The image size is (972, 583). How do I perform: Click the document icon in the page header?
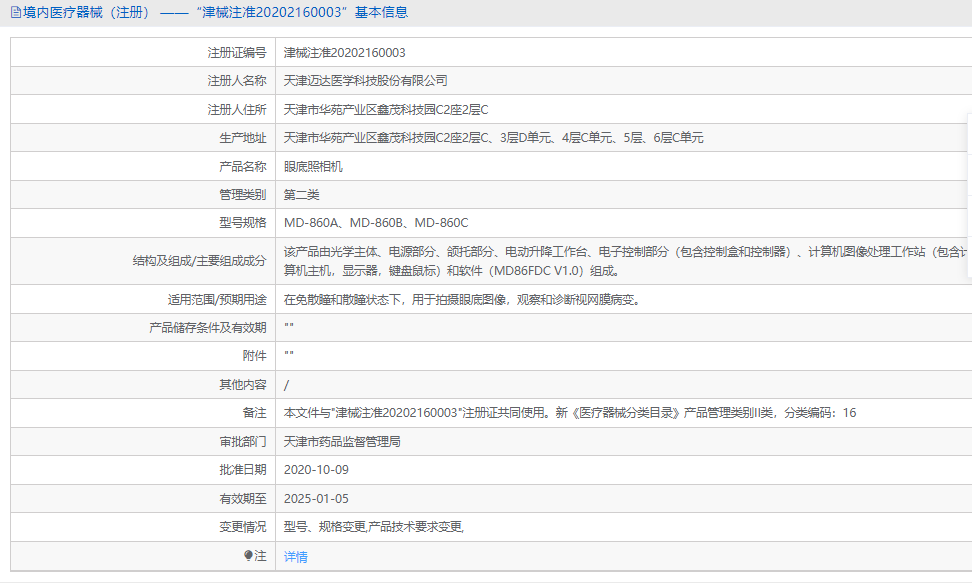pos(15,13)
